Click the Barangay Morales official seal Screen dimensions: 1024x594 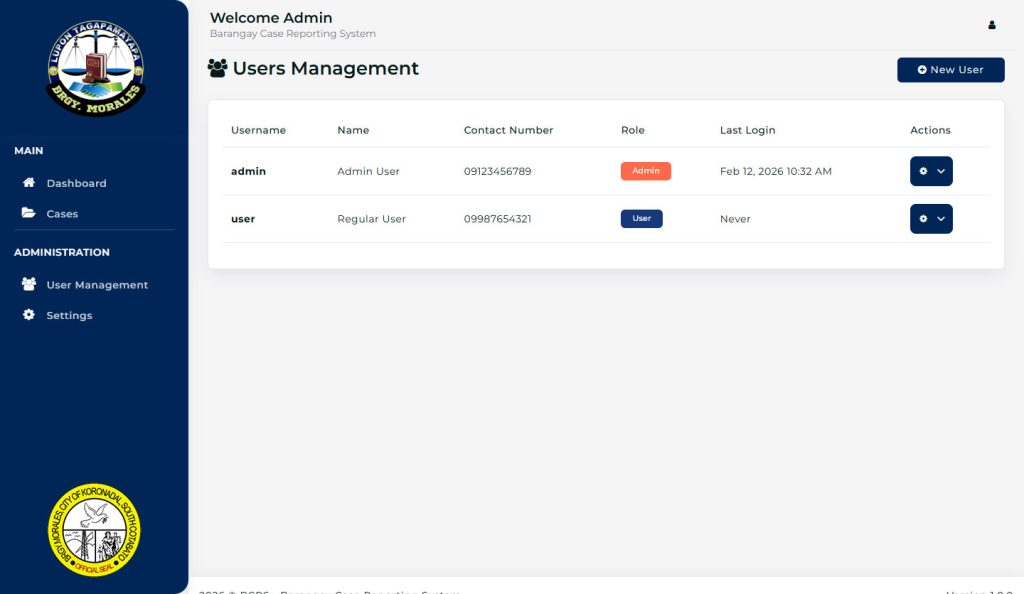point(94,530)
